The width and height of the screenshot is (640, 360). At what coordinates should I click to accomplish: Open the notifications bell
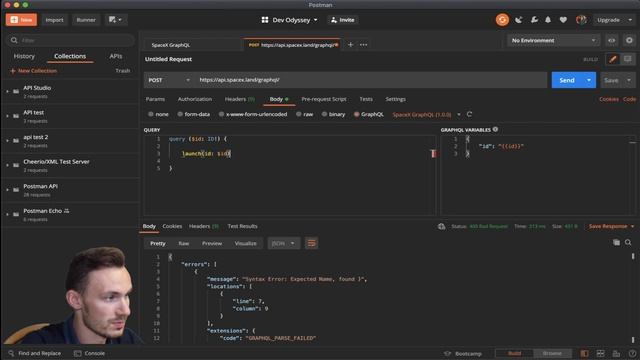pos(548,20)
